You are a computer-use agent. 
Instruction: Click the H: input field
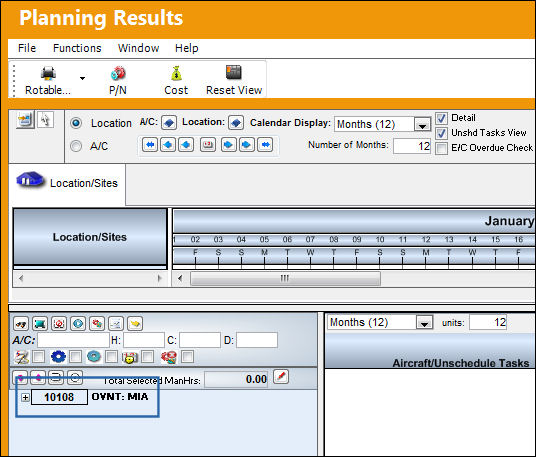pyautogui.click(x=144, y=340)
